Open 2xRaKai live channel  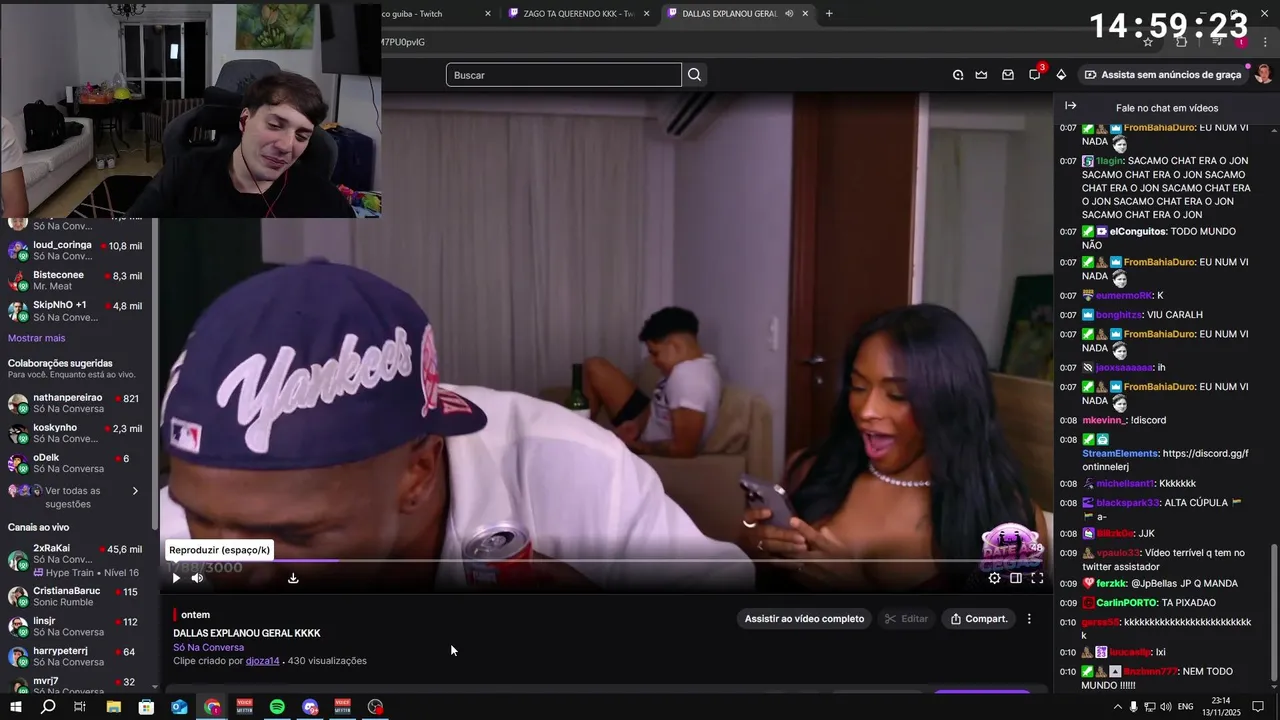[75, 560]
